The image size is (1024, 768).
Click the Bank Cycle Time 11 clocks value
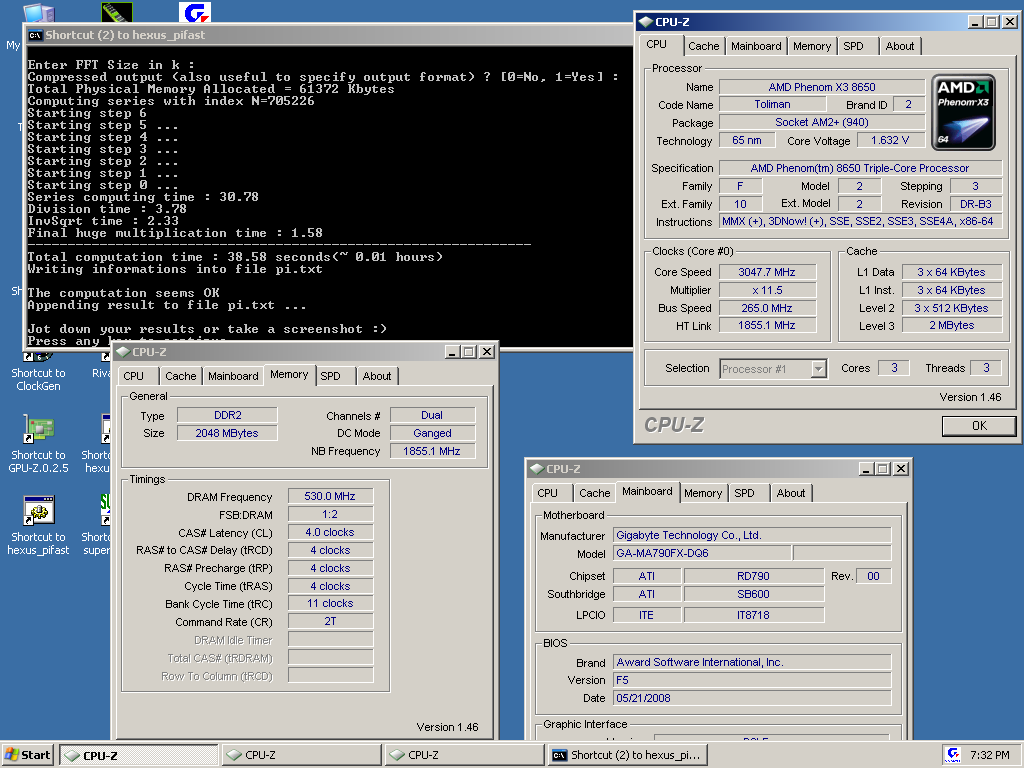330,603
